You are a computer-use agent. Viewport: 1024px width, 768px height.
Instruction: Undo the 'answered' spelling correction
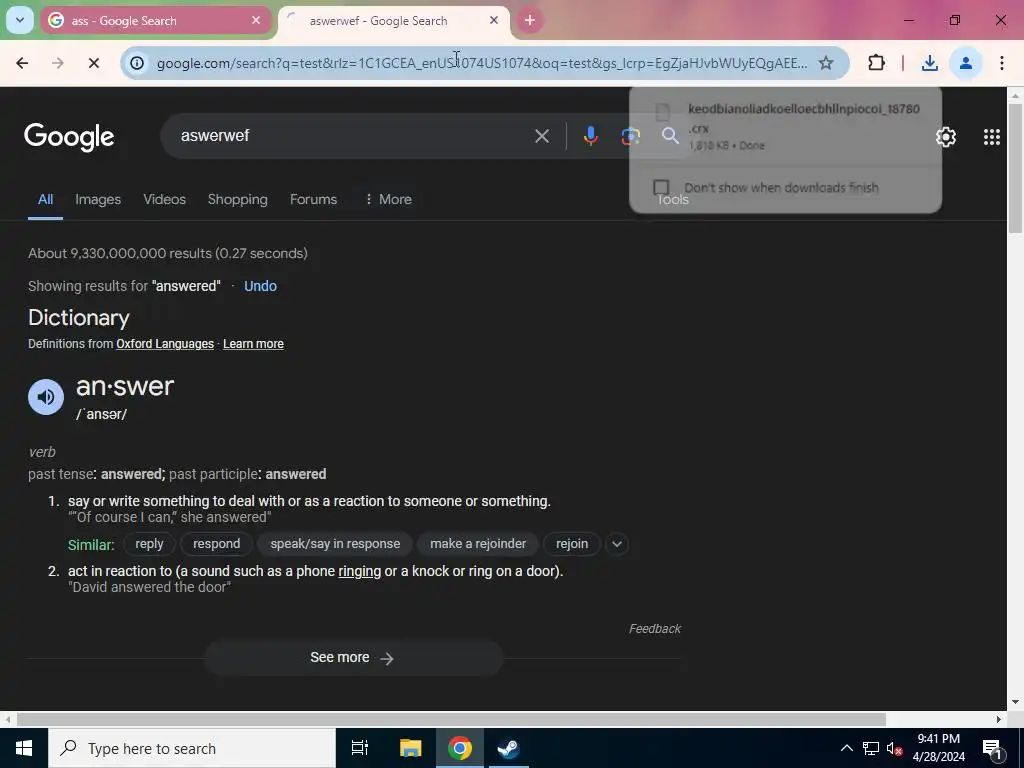[x=261, y=286]
